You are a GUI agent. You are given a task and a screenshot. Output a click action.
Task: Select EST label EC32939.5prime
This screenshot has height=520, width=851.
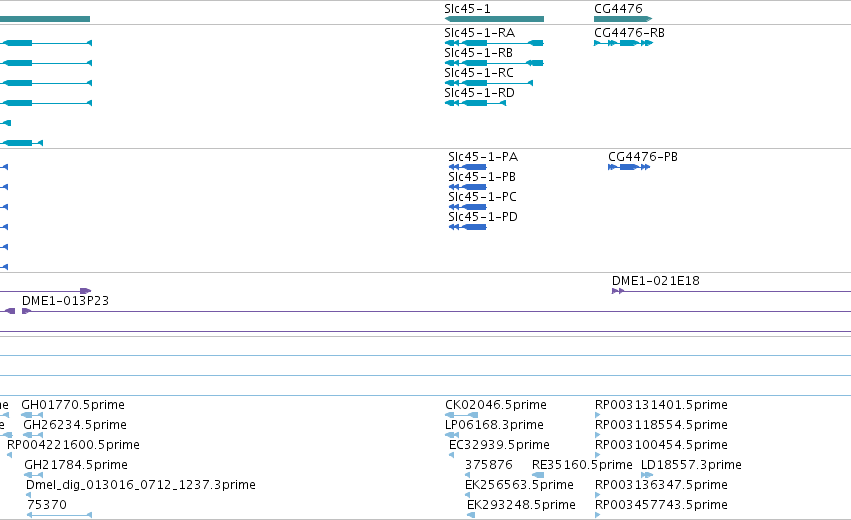pyautogui.click(x=499, y=445)
